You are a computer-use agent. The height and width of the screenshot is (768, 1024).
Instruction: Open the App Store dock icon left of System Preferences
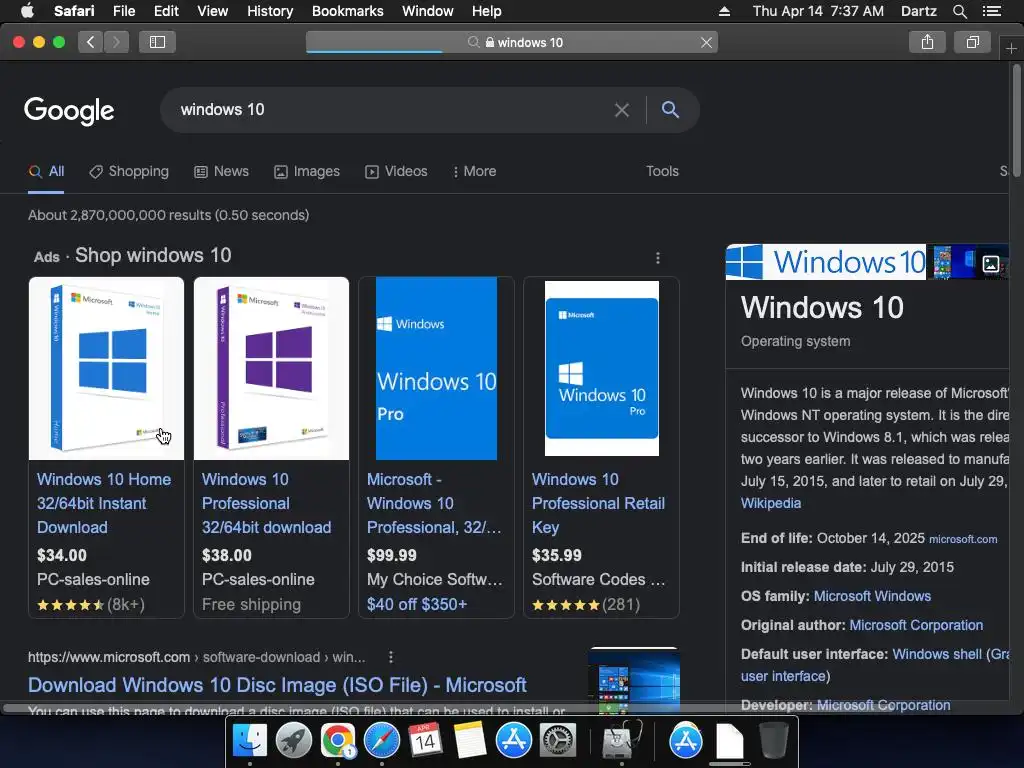(513, 741)
